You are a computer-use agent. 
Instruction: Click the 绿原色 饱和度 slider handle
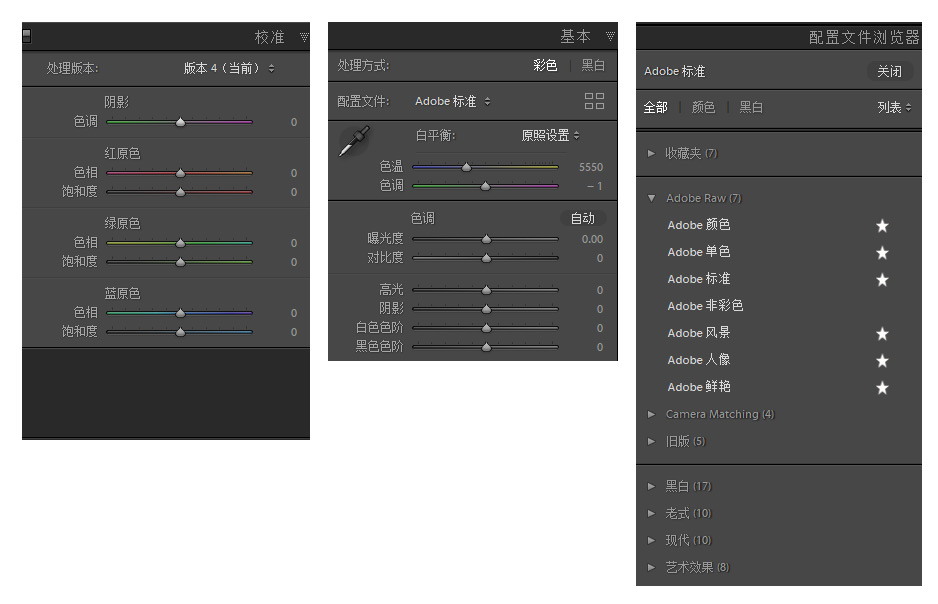[x=180, y=262]
